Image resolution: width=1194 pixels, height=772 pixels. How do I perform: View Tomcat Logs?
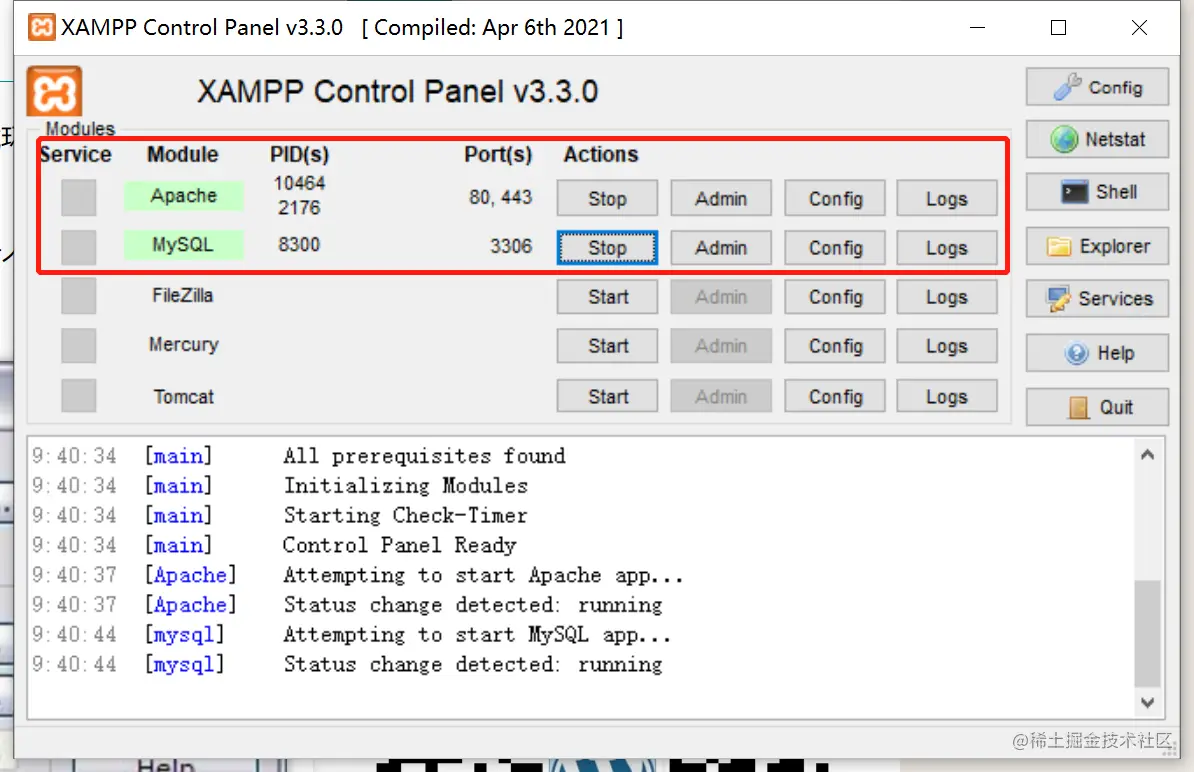click(947, 396)
